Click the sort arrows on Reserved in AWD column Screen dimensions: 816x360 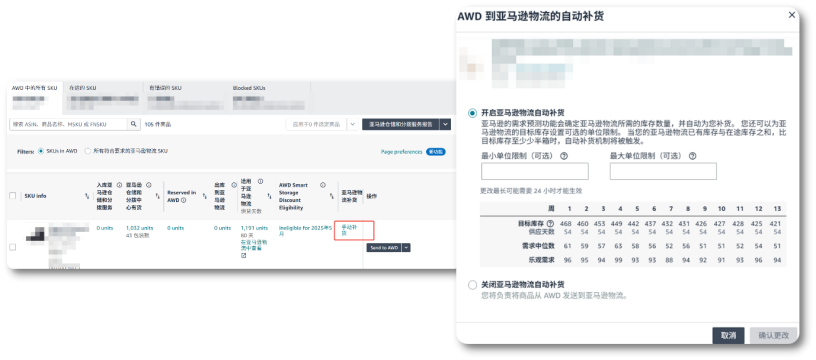[x=205, y=196]
